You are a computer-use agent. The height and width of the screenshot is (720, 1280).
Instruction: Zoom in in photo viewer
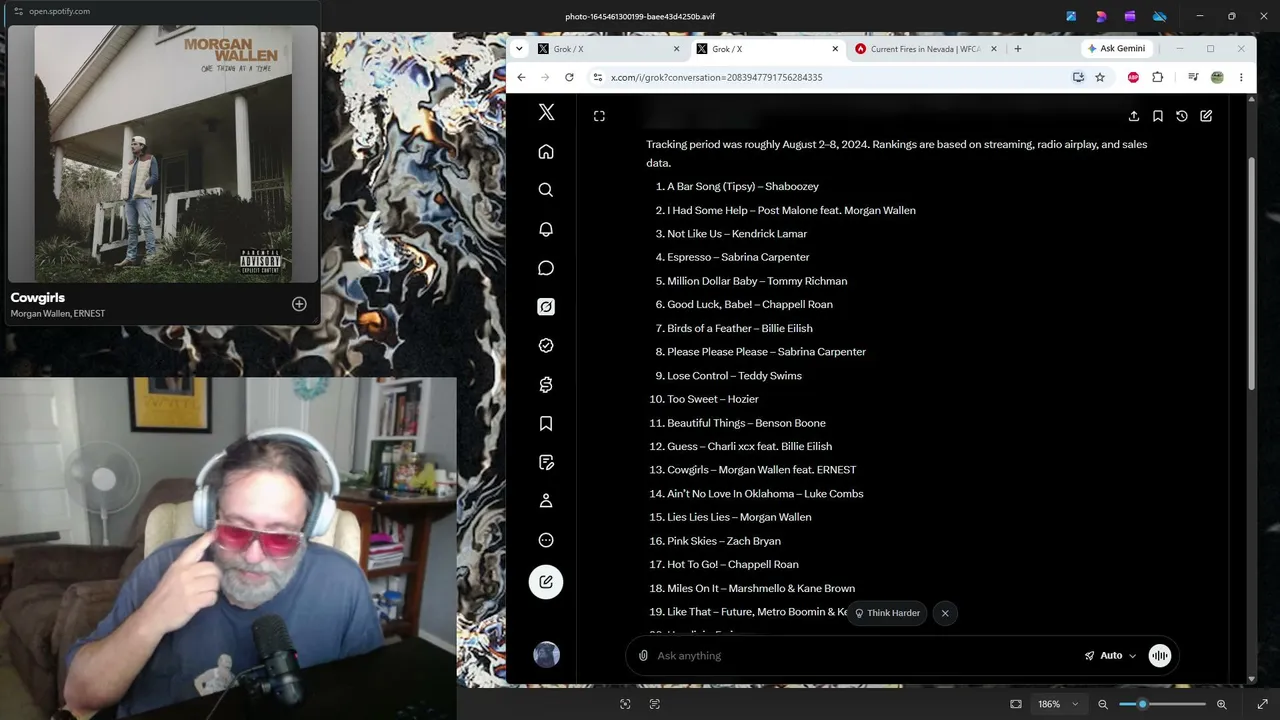click(1222, 704)
